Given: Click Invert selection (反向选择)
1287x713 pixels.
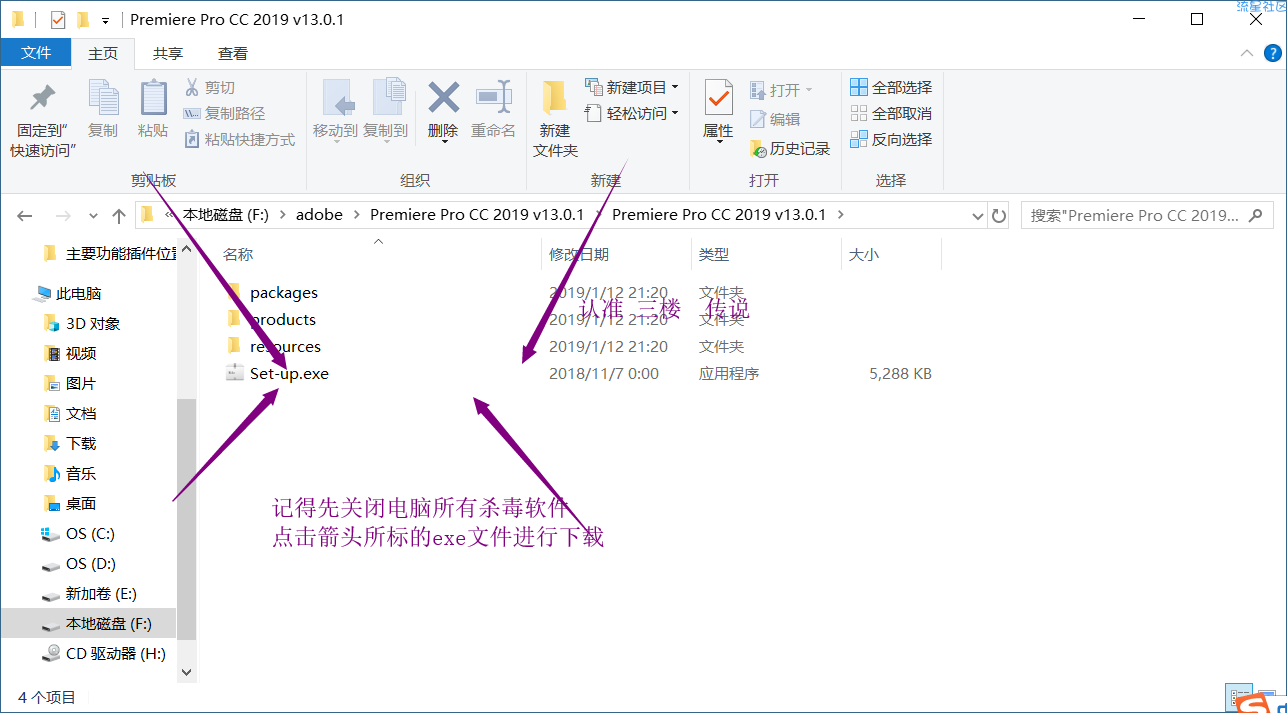Looking at the screenshot, I should (x=891, y=139).
